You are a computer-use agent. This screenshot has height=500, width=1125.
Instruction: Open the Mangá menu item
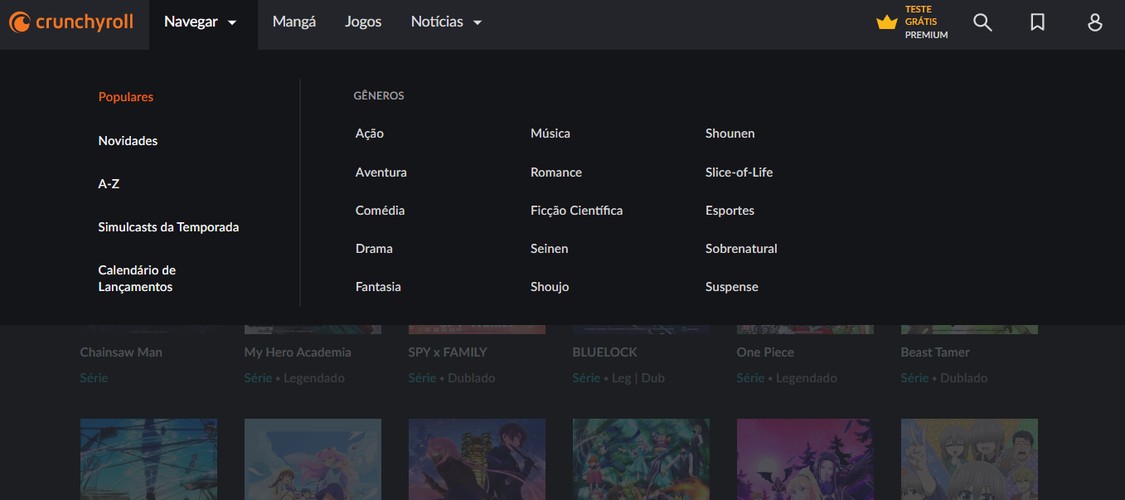[x=294, y=22]
